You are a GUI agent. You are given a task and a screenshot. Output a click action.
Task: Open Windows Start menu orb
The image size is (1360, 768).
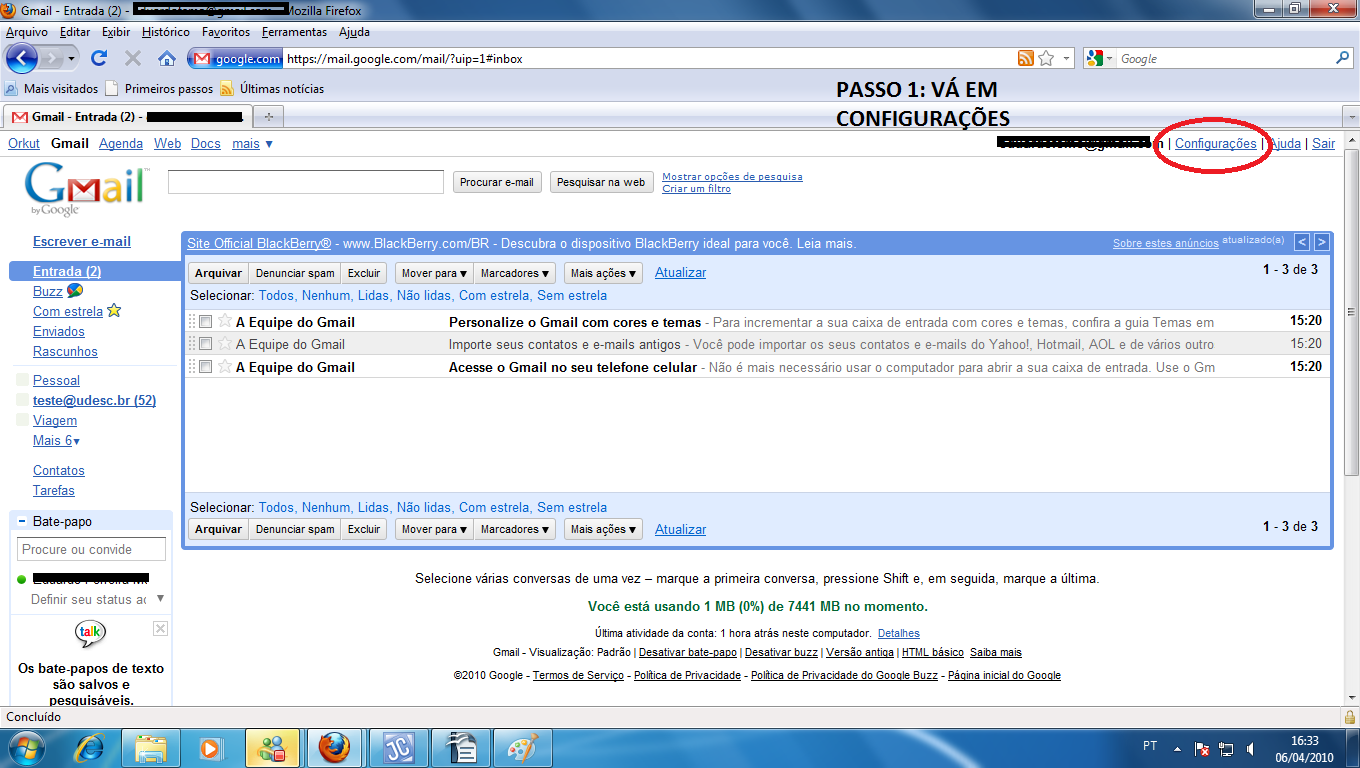point(25,748)
